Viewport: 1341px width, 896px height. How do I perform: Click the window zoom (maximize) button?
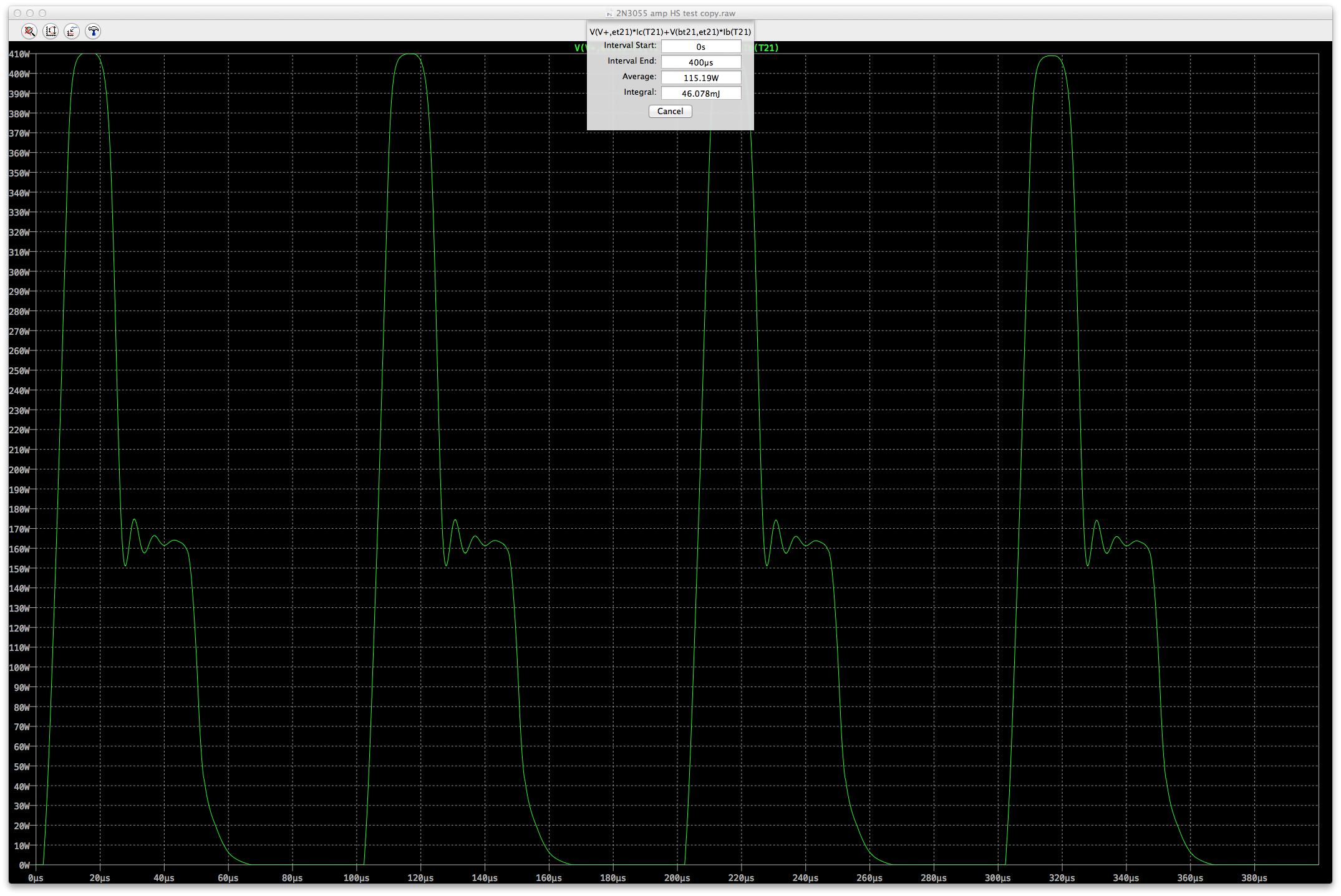point(42,13)
